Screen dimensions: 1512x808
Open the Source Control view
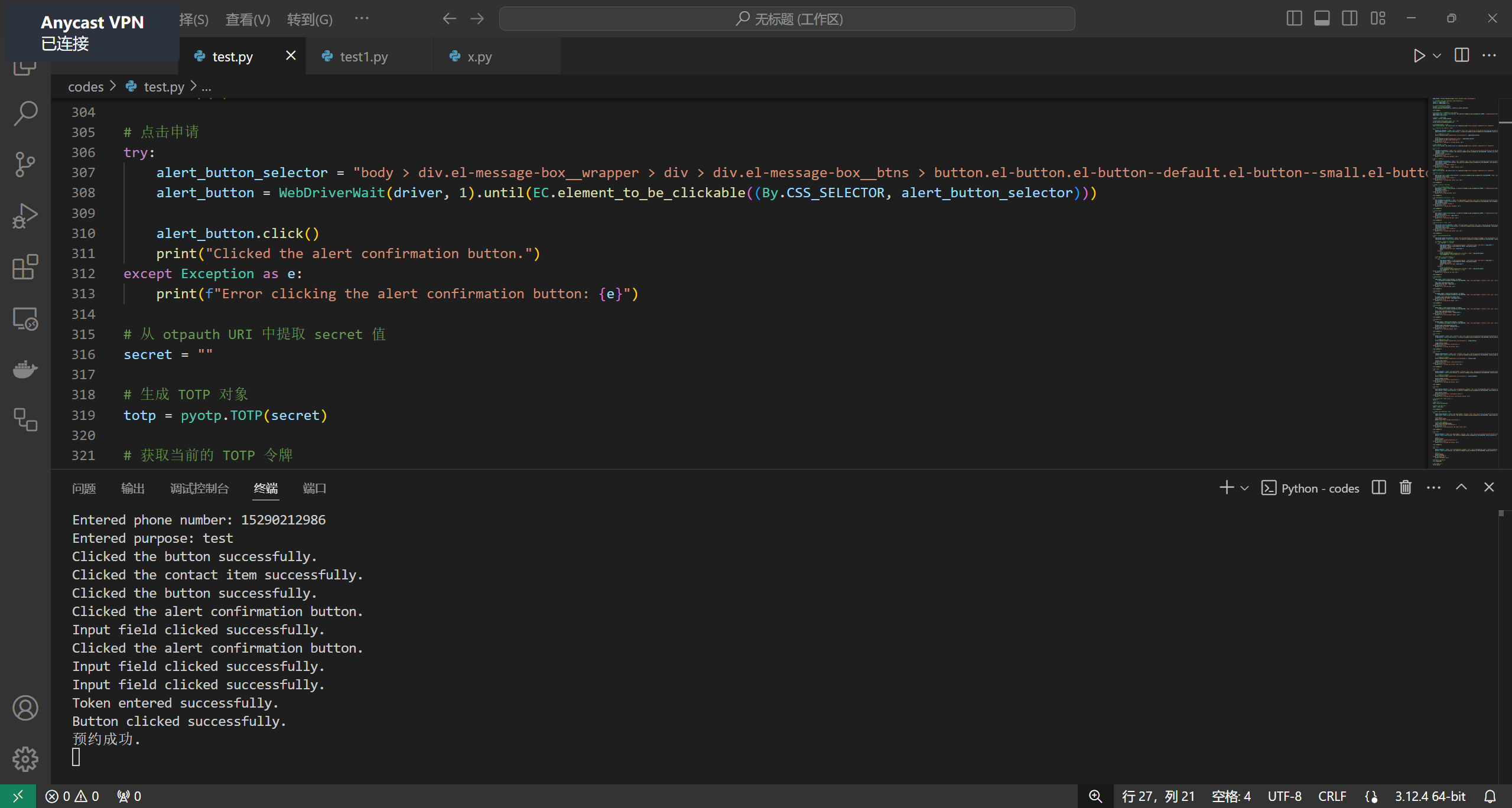point(25,164)
